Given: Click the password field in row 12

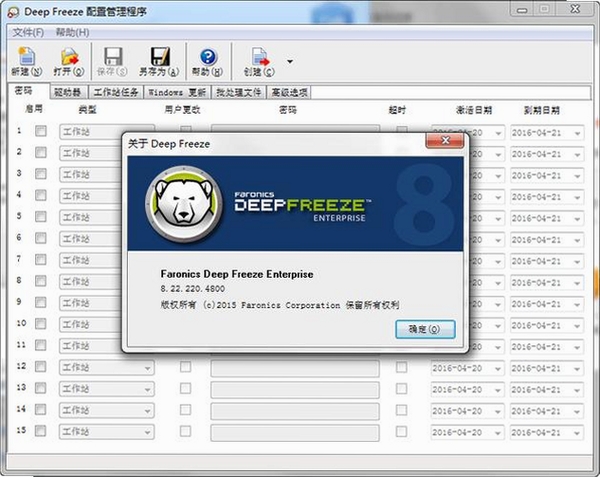Looking at the screenshot, I should coord(295,368).
